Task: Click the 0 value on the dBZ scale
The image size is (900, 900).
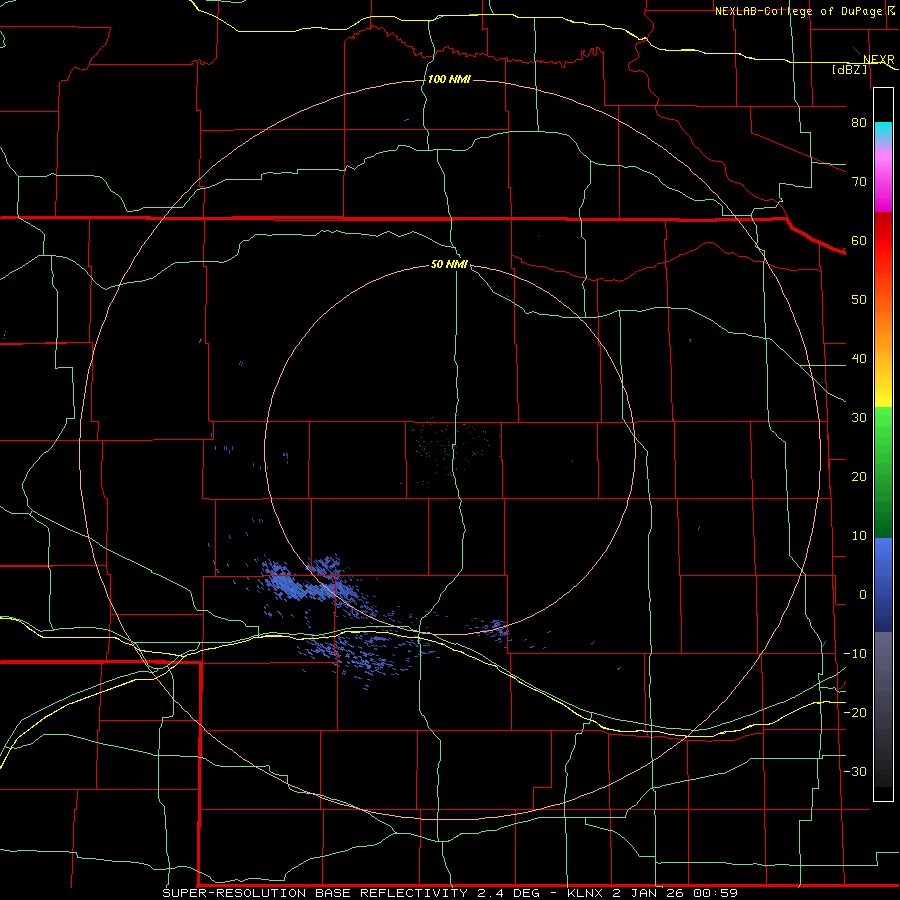Action: click(x=862, y=595)
